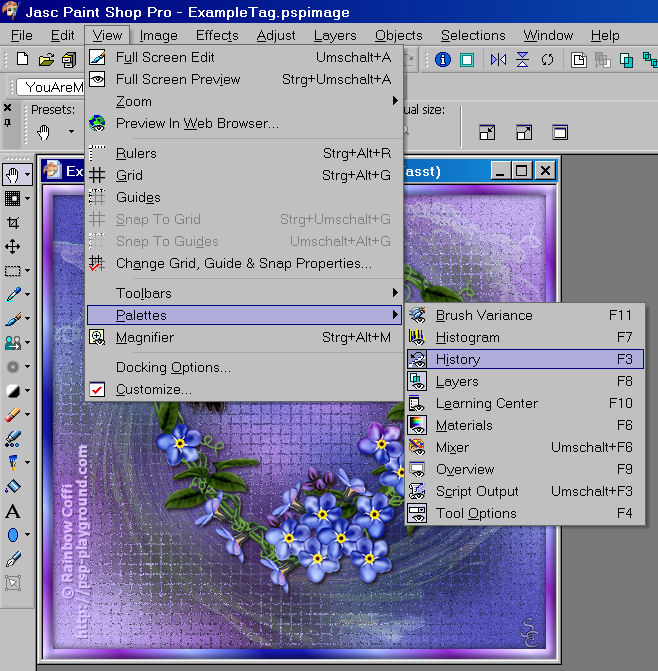Click the last window-fit icon in Tool Options
Screen dimensions: 658x671
click(x=559, y=132)
